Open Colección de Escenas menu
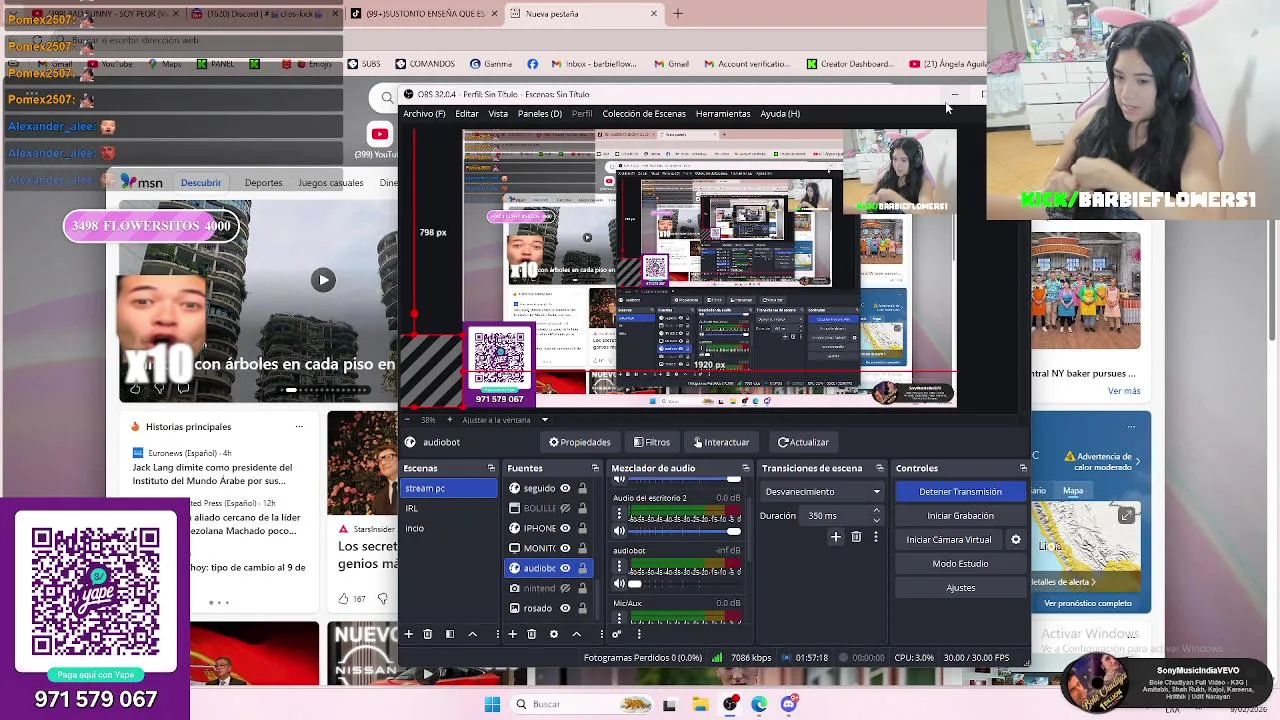1280x720 pixels. (644, 114)
